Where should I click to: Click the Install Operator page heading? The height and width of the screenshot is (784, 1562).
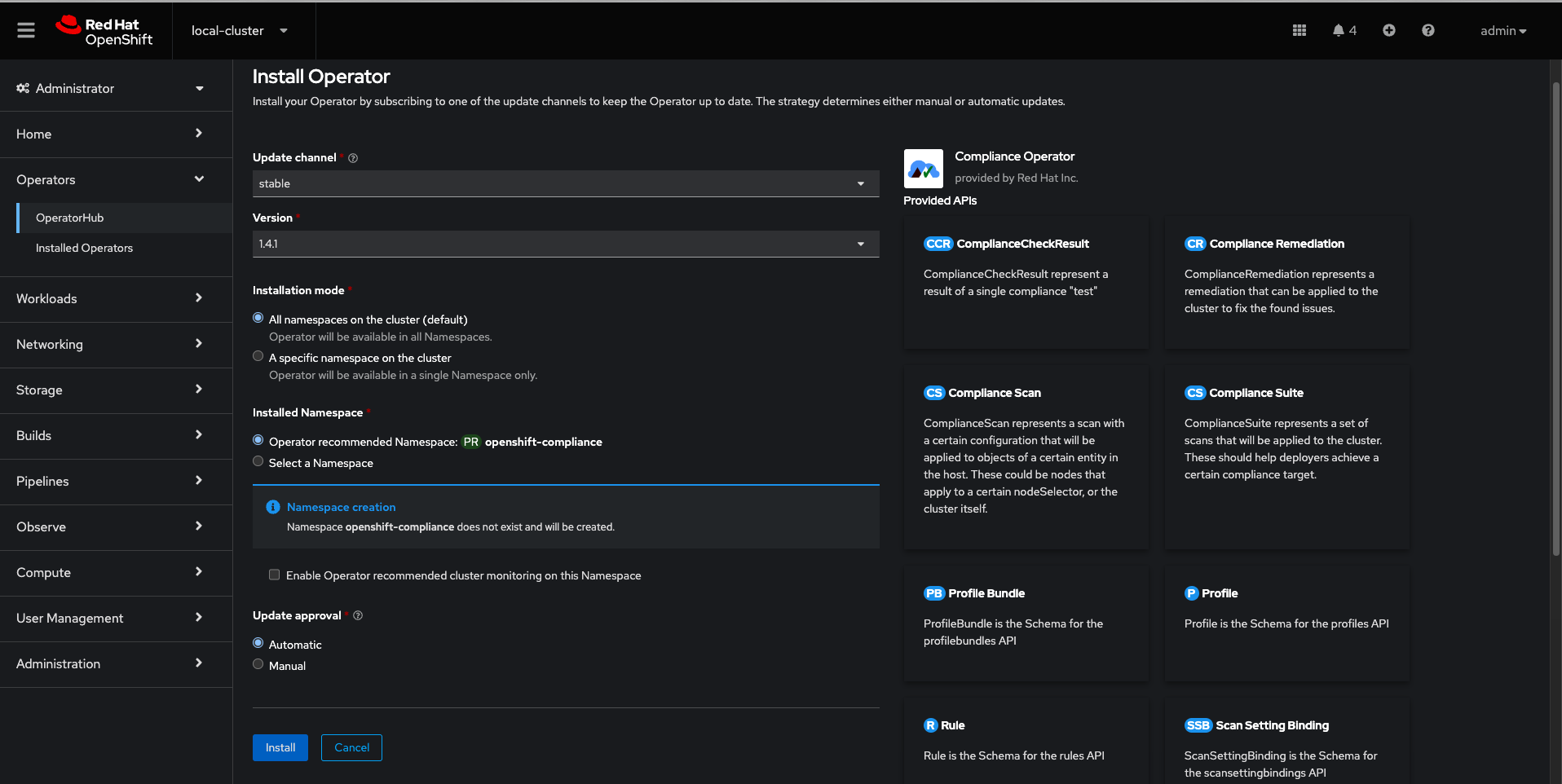point(321,77)
